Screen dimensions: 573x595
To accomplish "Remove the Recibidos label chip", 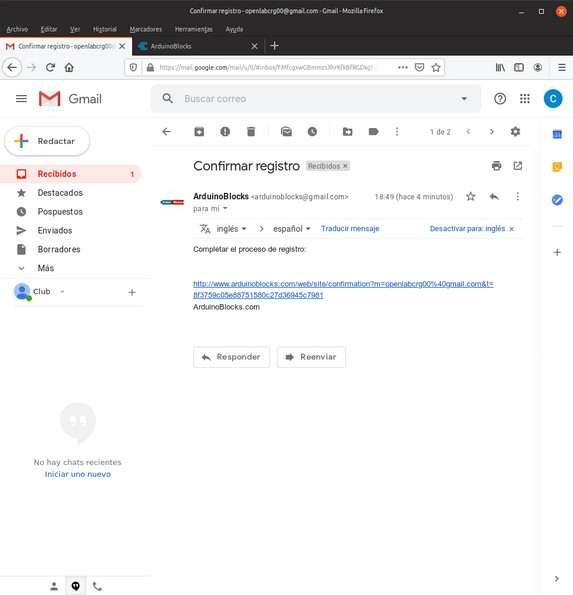I will 345,166.
